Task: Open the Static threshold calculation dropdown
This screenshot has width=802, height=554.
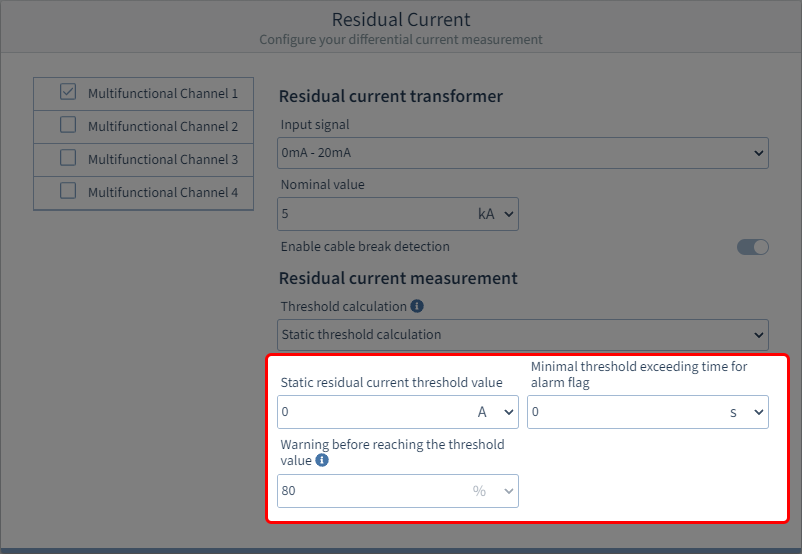Action: point(522,334)
